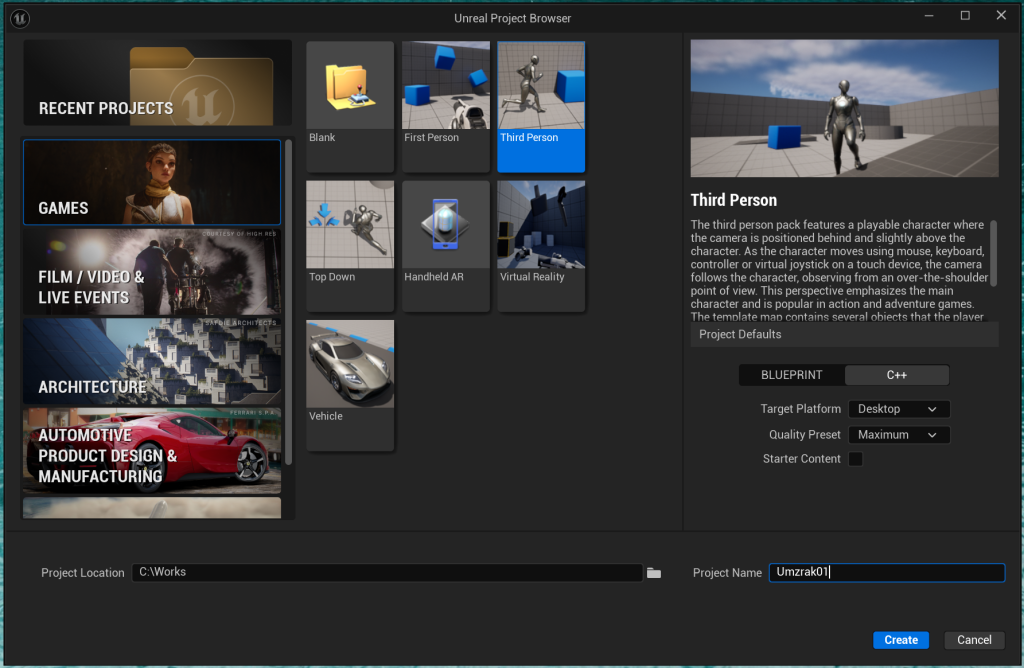This screenshot has height=668, width=1024.
Task: Open the Target Platform dropdown
Action: 899,409
